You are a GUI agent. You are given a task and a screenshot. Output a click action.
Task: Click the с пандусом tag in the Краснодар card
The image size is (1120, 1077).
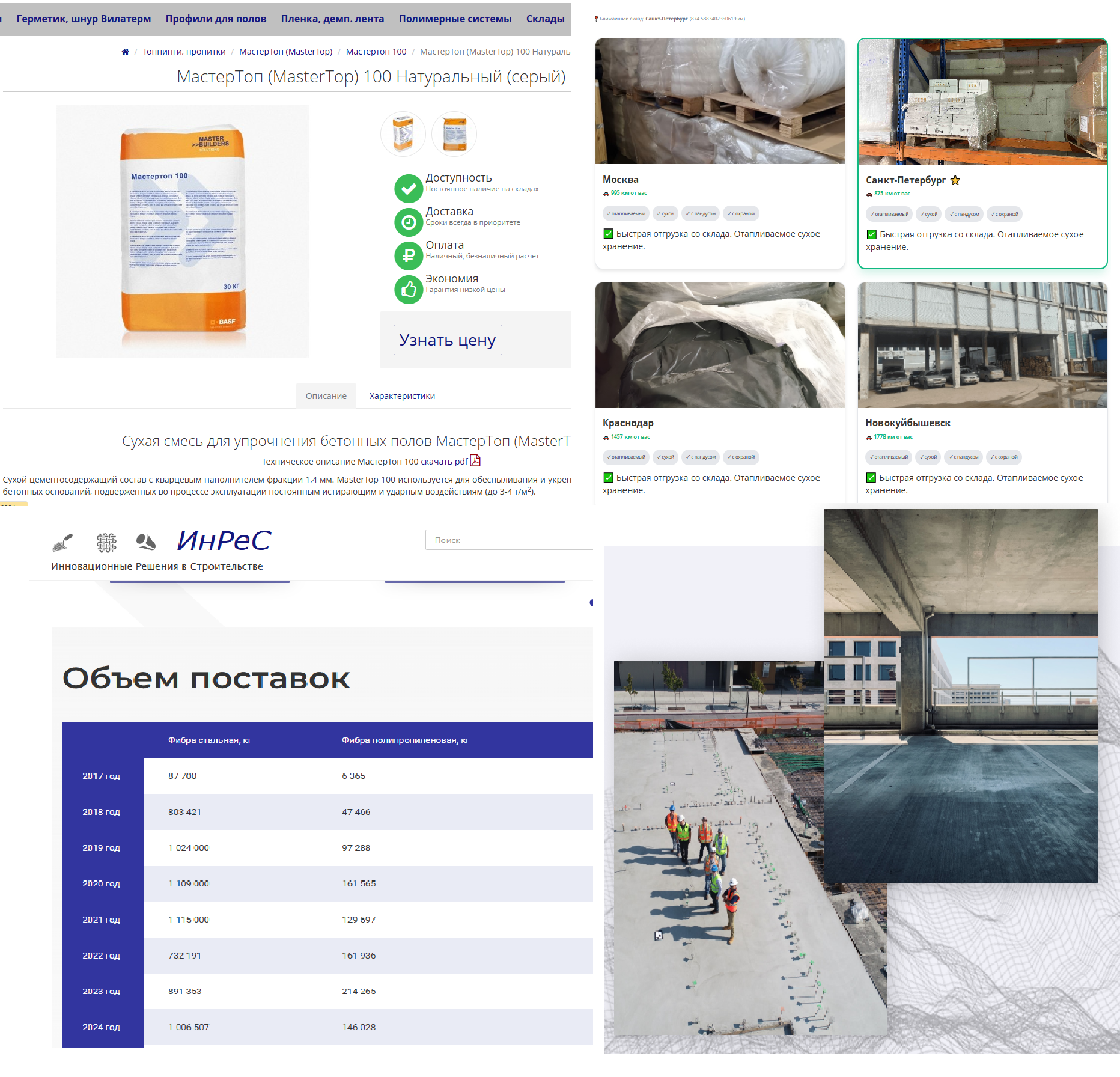(x=701, y=457)
